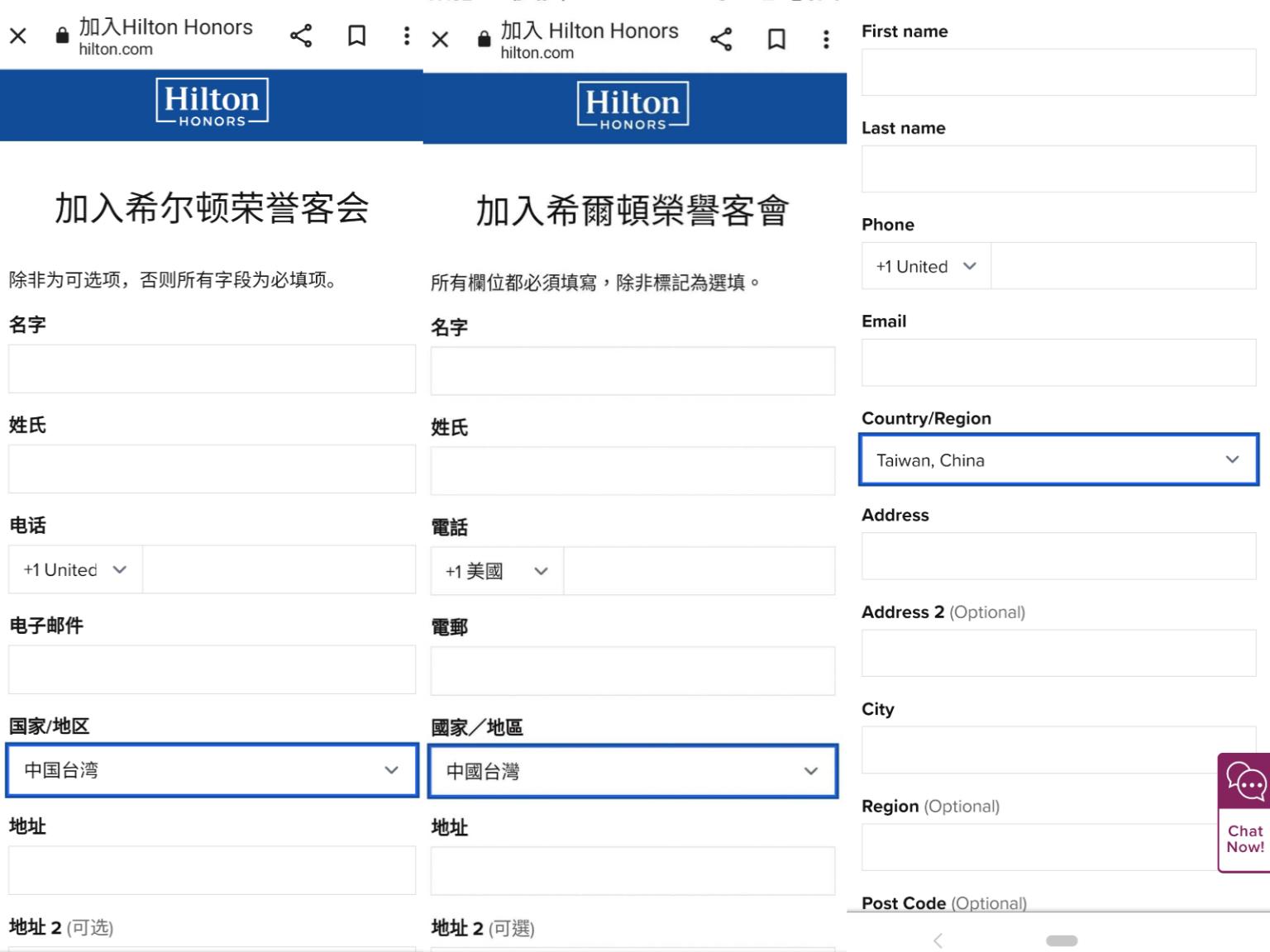Close the left Simplified Chinese browser tab
The image size is (1270, 952).
[18, 36]
